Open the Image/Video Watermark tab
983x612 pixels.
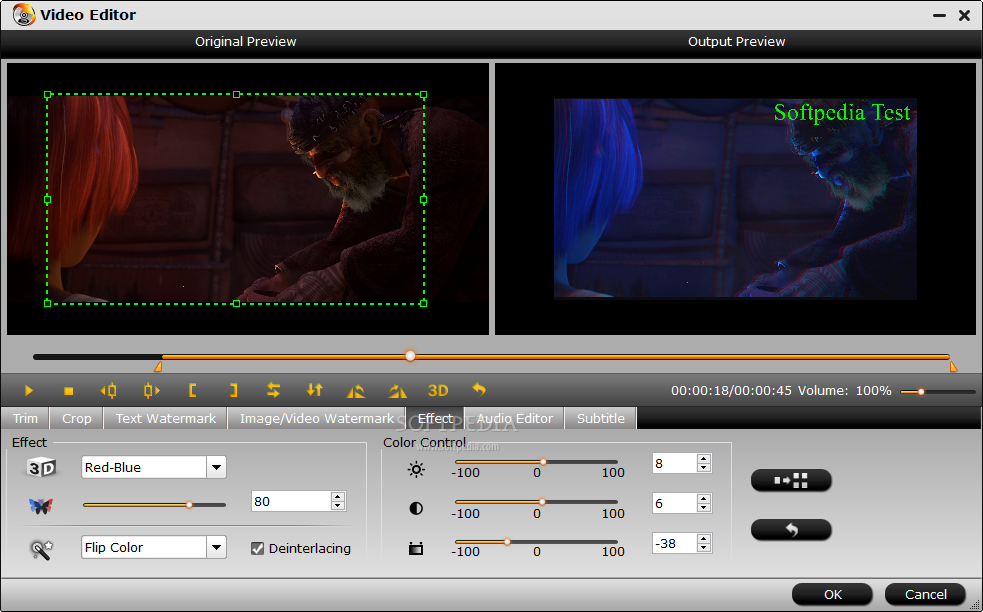tap(317, 418)
